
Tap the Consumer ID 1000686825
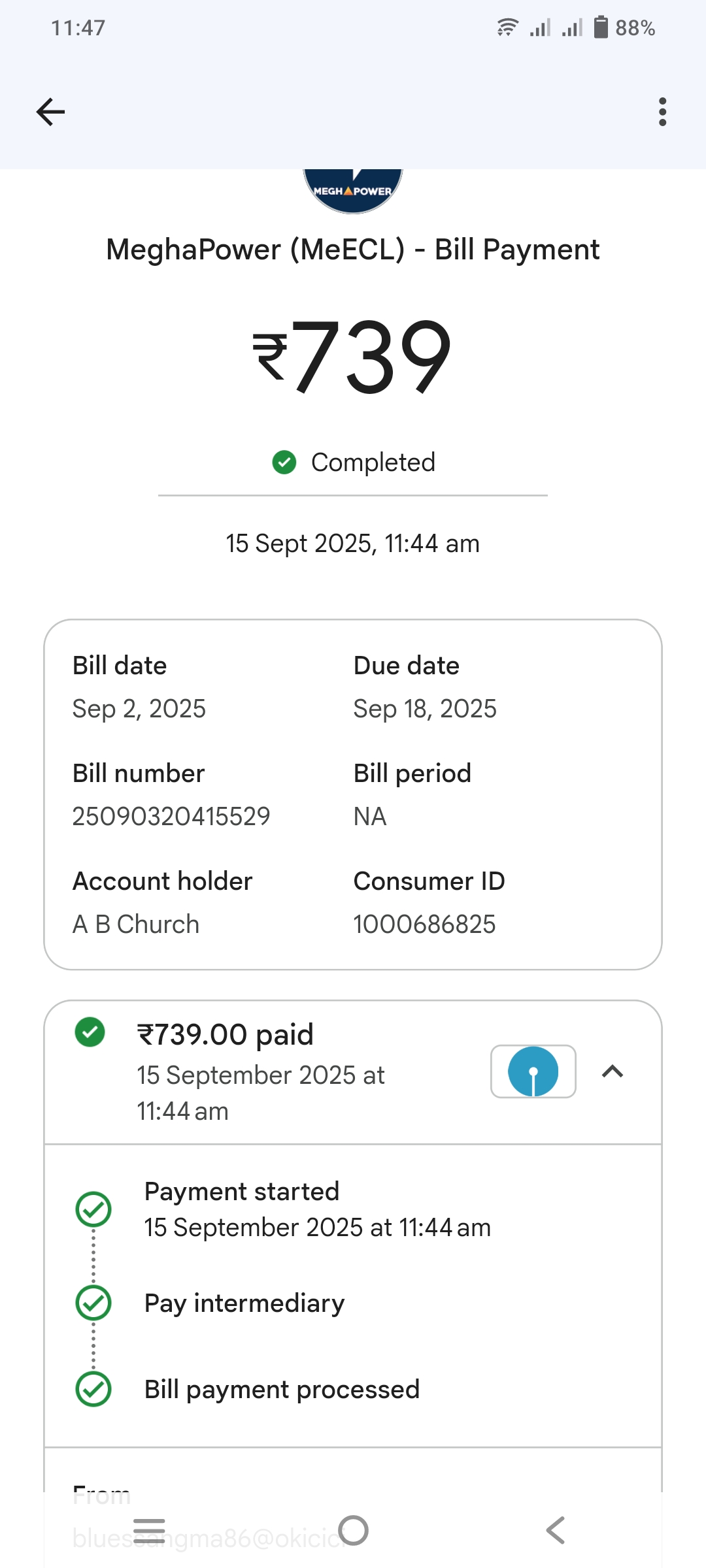click(424, 924)
